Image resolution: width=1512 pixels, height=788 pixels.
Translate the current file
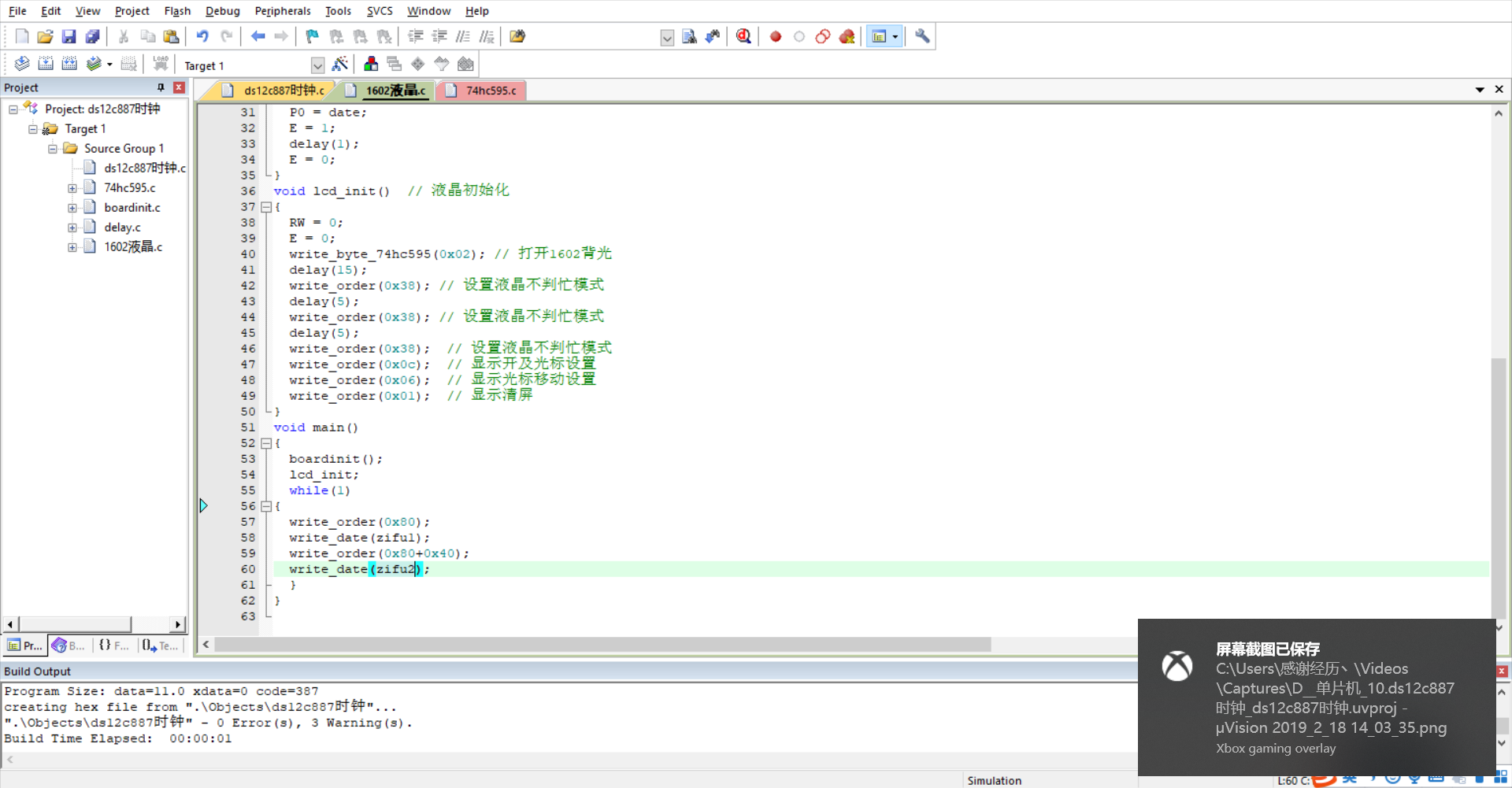pos(22,64)
